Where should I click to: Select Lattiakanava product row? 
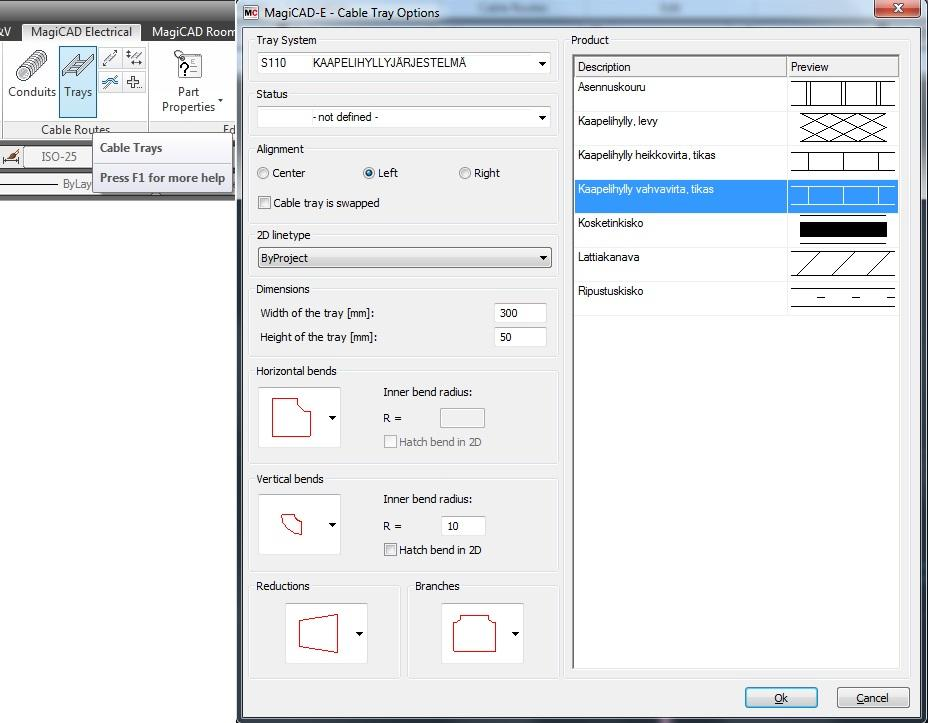tap(736, 264)
